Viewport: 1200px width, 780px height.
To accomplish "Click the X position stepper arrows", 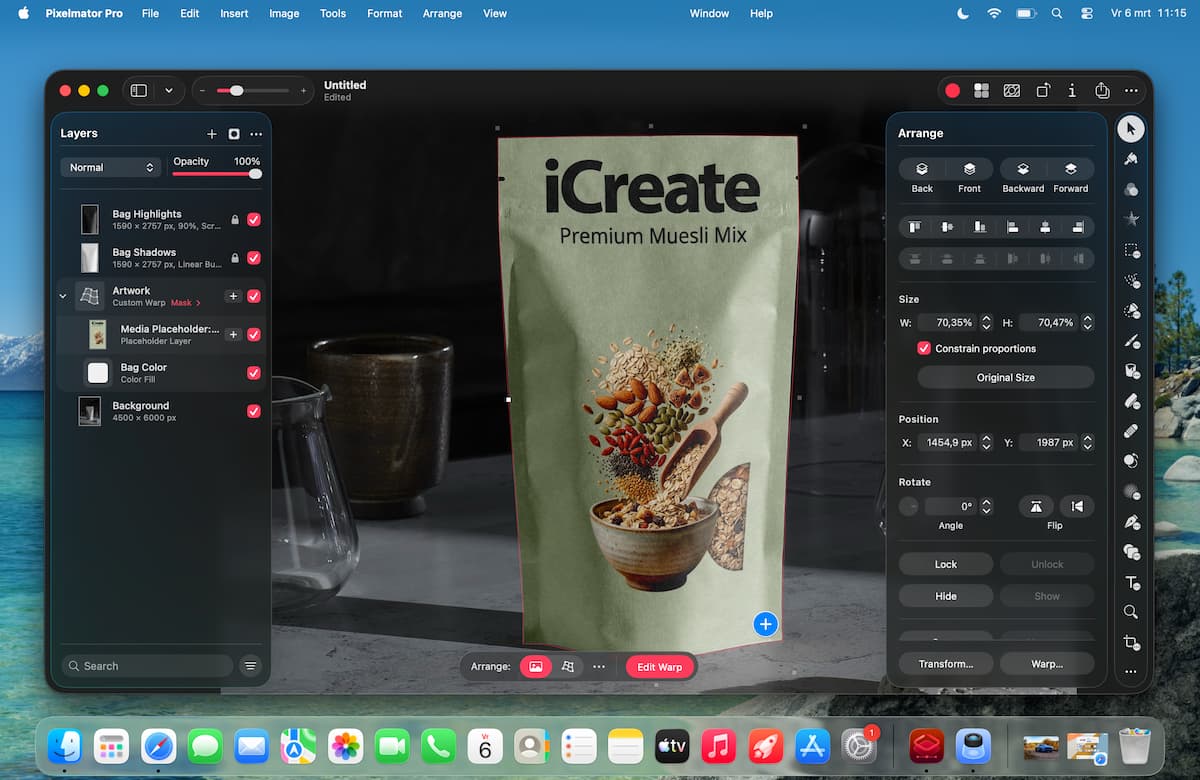I will (x=986, y=442).
